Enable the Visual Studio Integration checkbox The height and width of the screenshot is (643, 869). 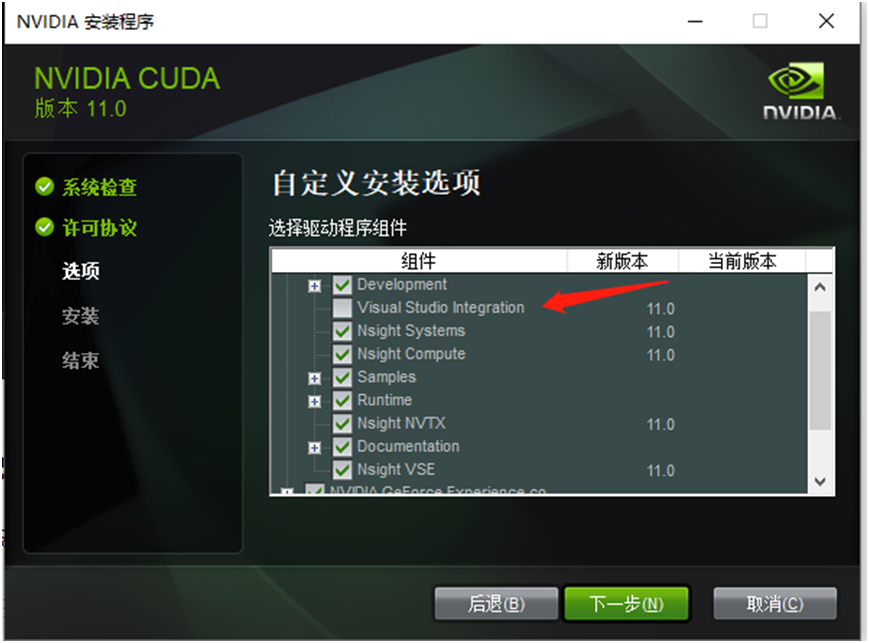tap(342, 308)
